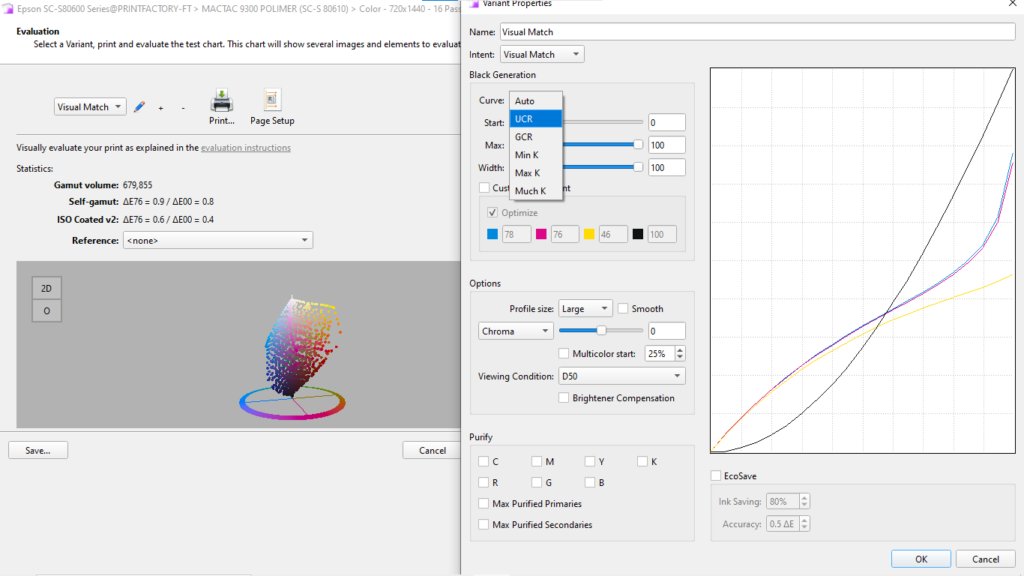Viewport: 1024px width, 576px height.
Task: Enable the Smooth profile option
Action: [x=623, y=308]
